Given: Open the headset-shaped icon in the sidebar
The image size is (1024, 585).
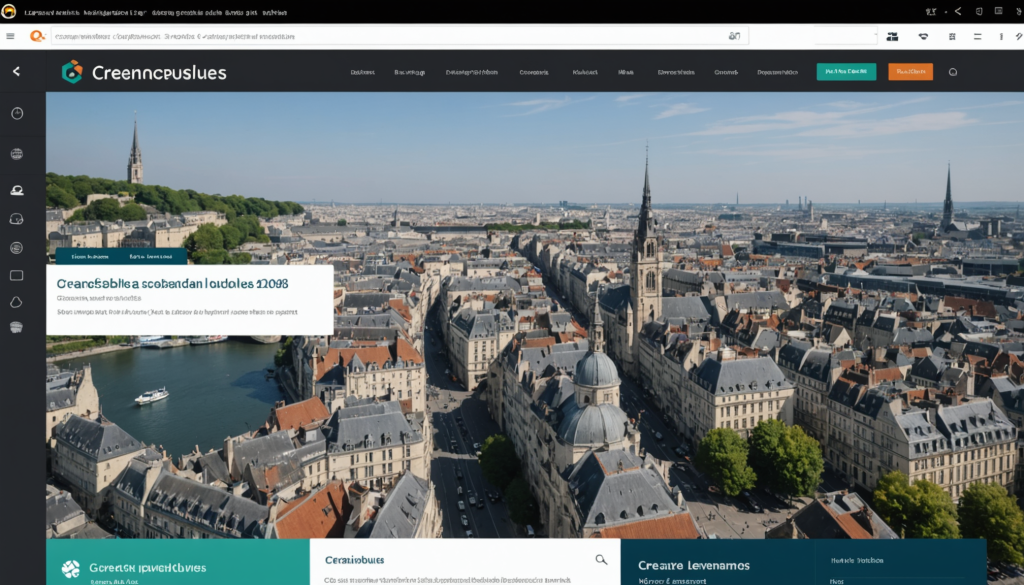Looking at the screenshot, I should (x=17, y=219).
